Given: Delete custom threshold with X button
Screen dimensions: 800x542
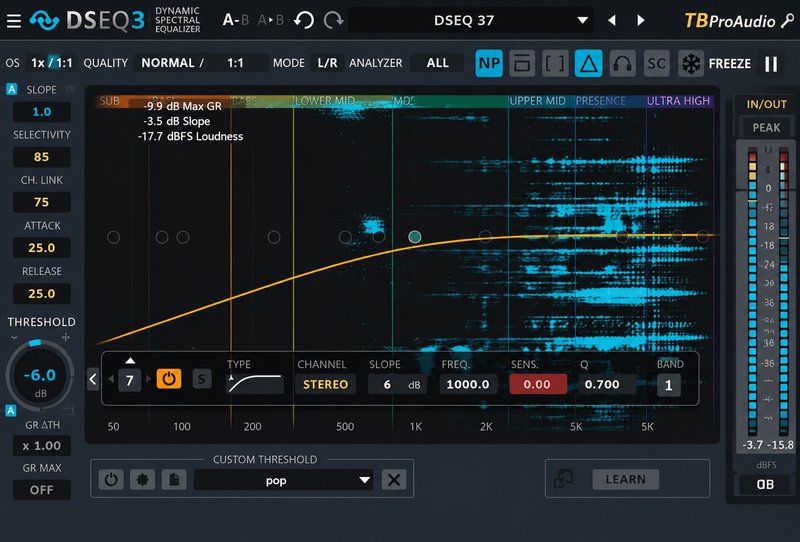Looking at the screenshot, I should pyautogui.click(x=394, y=480).
